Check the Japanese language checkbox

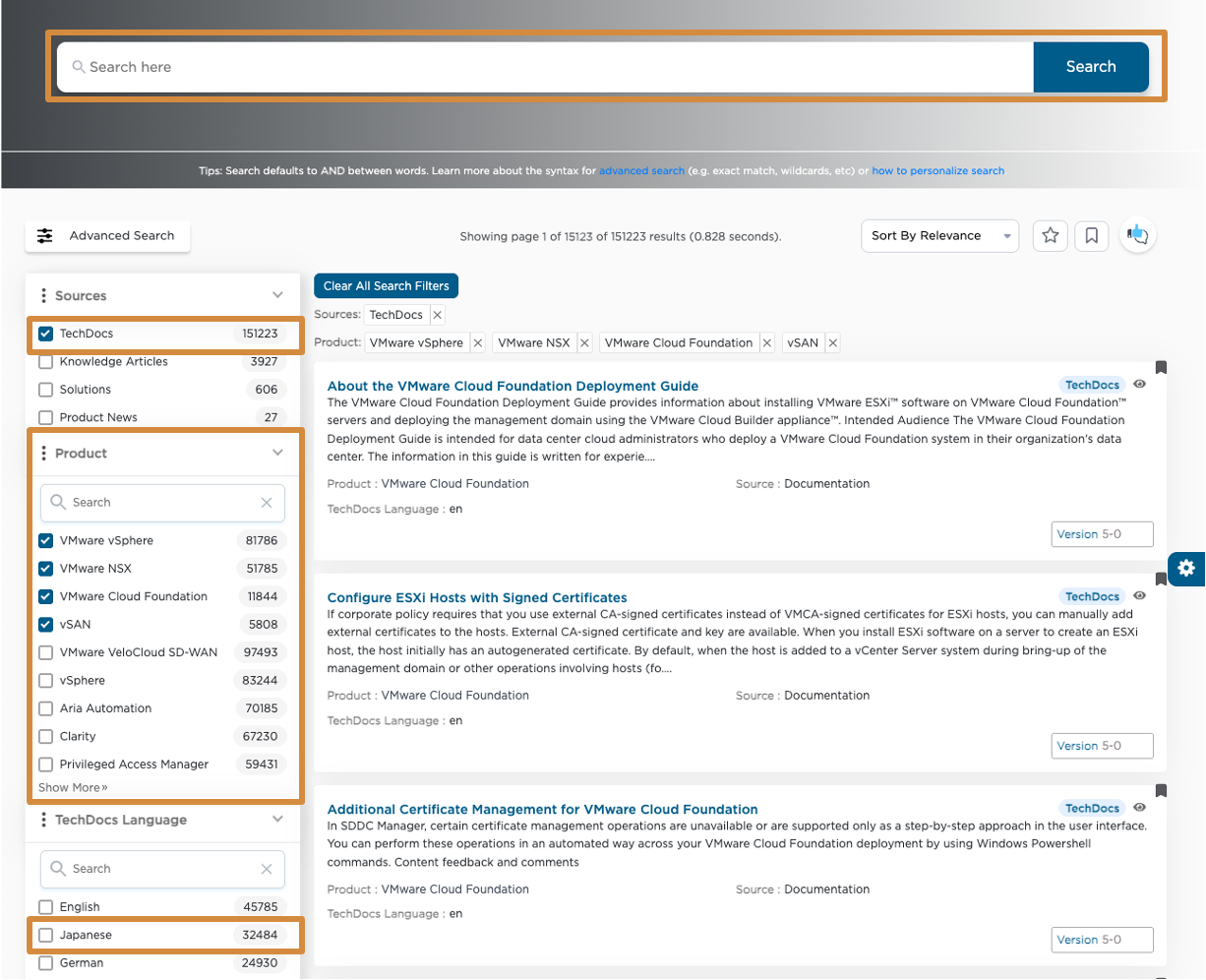(45, 935)
